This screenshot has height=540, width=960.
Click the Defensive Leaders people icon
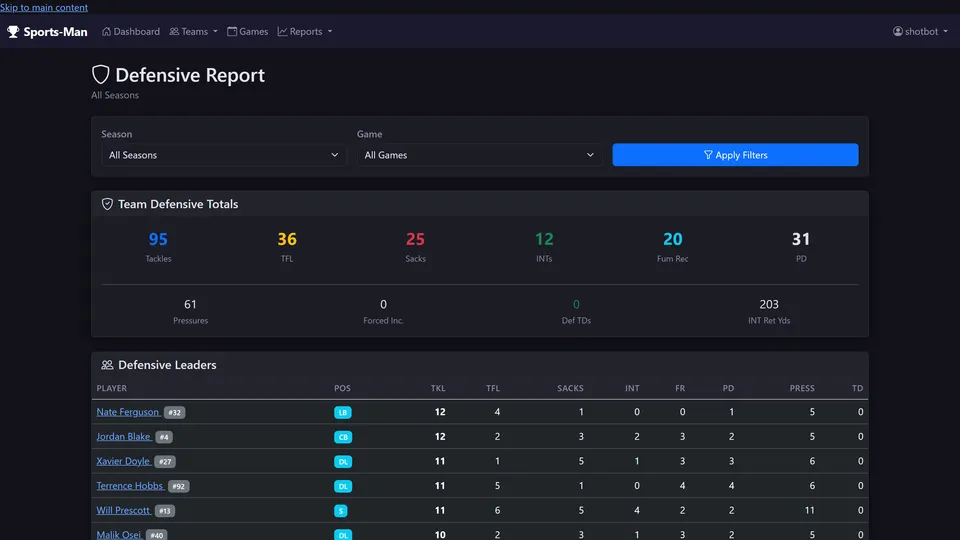(x=107, y=365)
